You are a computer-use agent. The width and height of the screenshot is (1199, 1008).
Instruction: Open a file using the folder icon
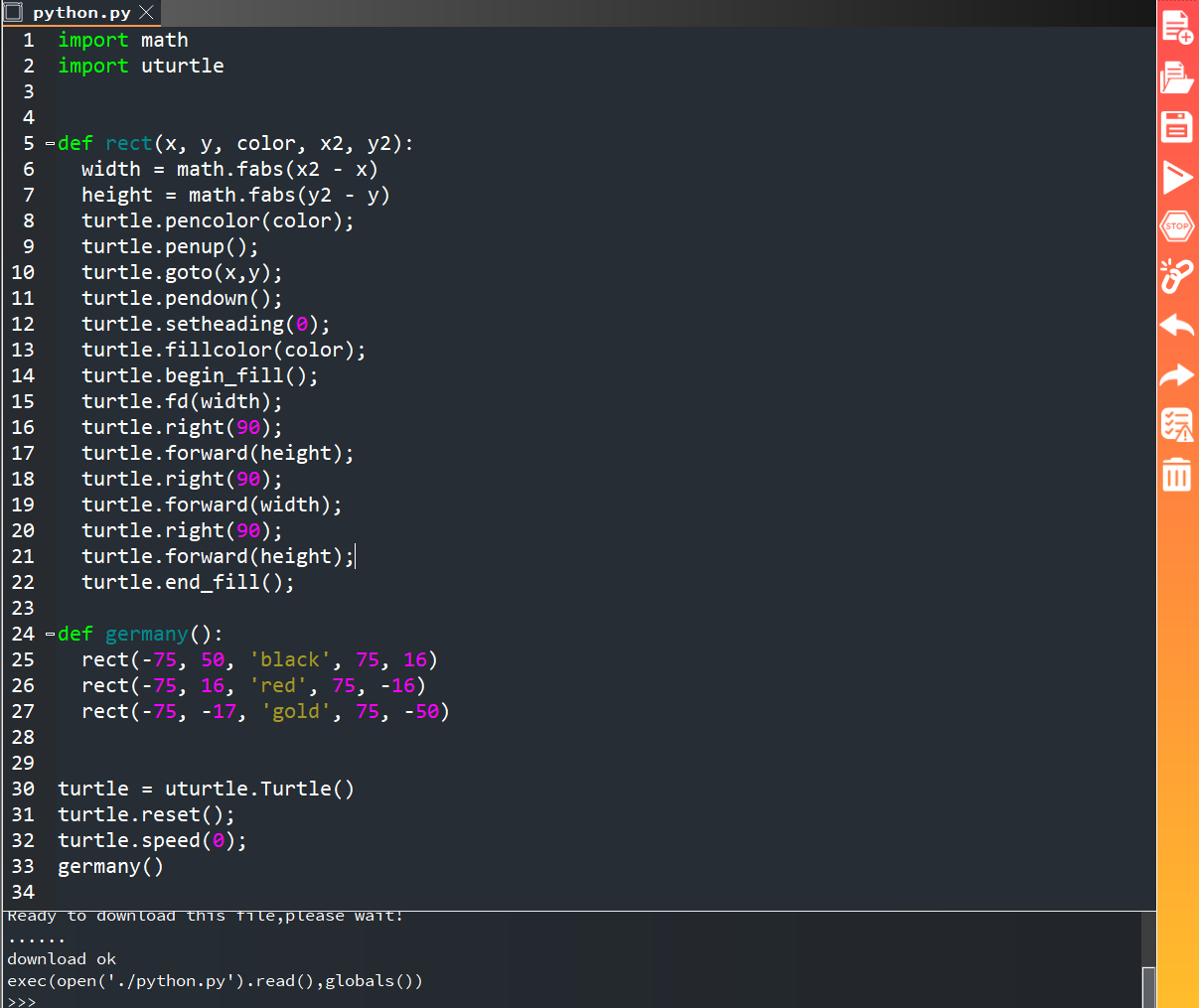(x=1177, y=76)
